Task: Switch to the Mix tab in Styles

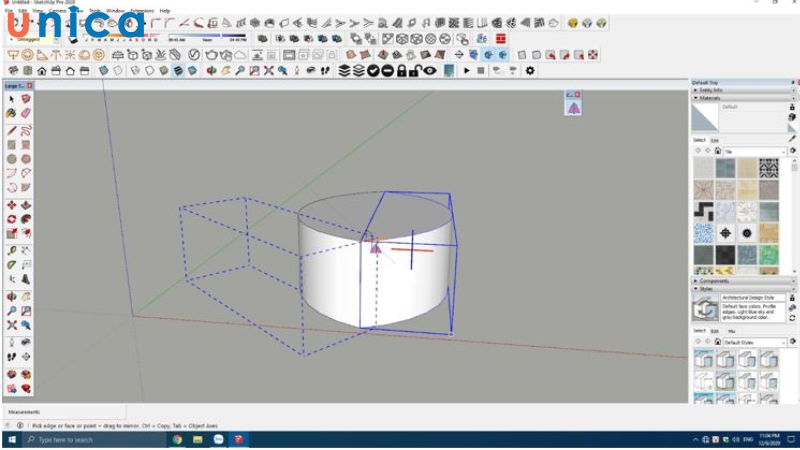Action: (x=731, y=330)
